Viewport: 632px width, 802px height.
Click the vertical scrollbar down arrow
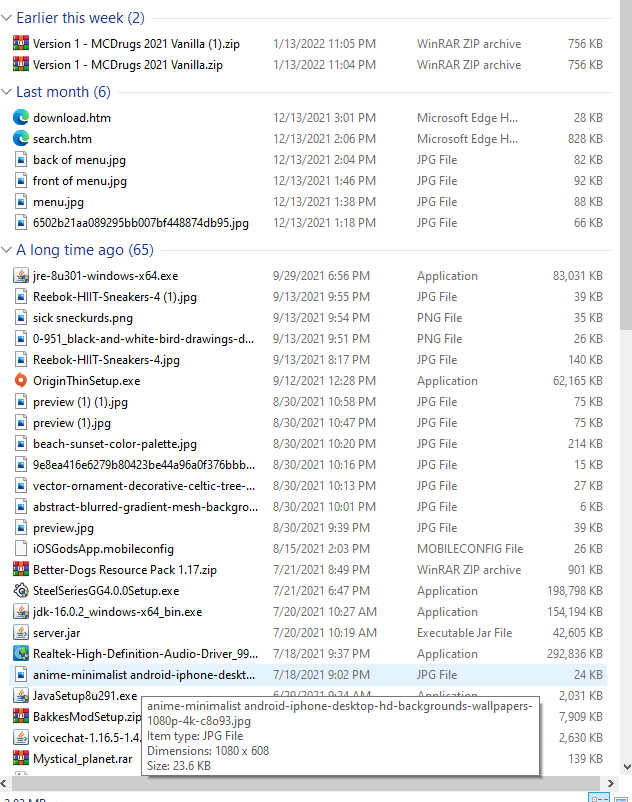[x=626, y=767]
